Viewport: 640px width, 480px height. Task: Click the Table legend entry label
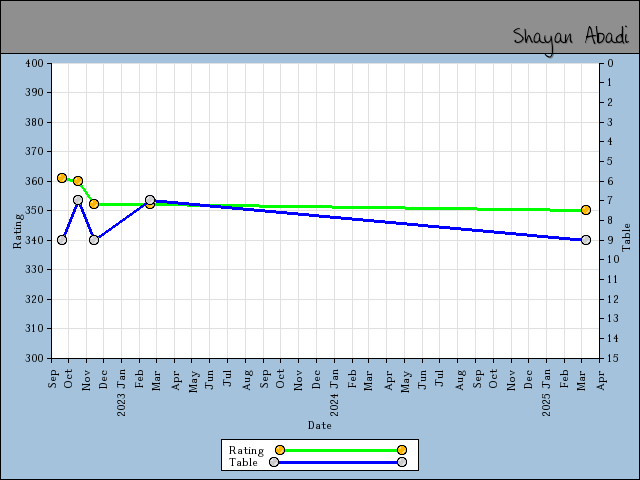[x=243, y=462]
